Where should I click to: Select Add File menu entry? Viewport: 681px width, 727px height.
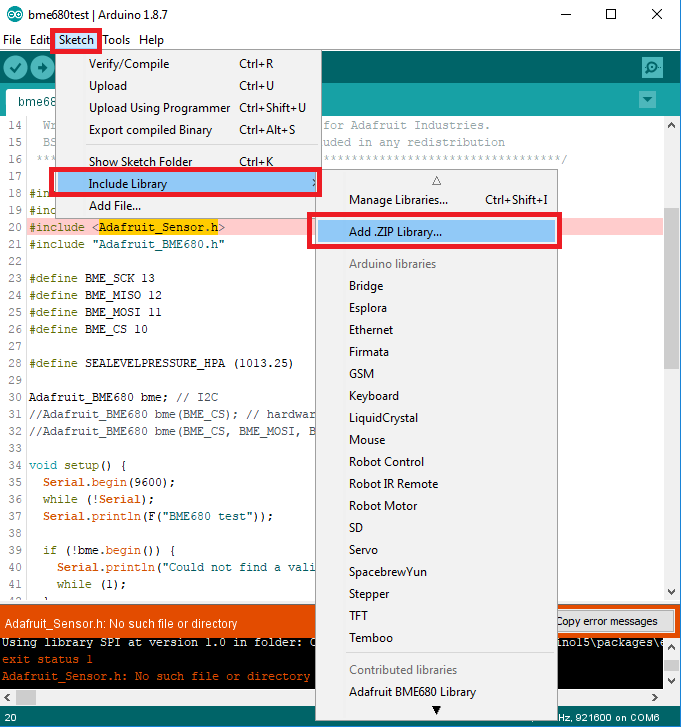pos(114,206)
